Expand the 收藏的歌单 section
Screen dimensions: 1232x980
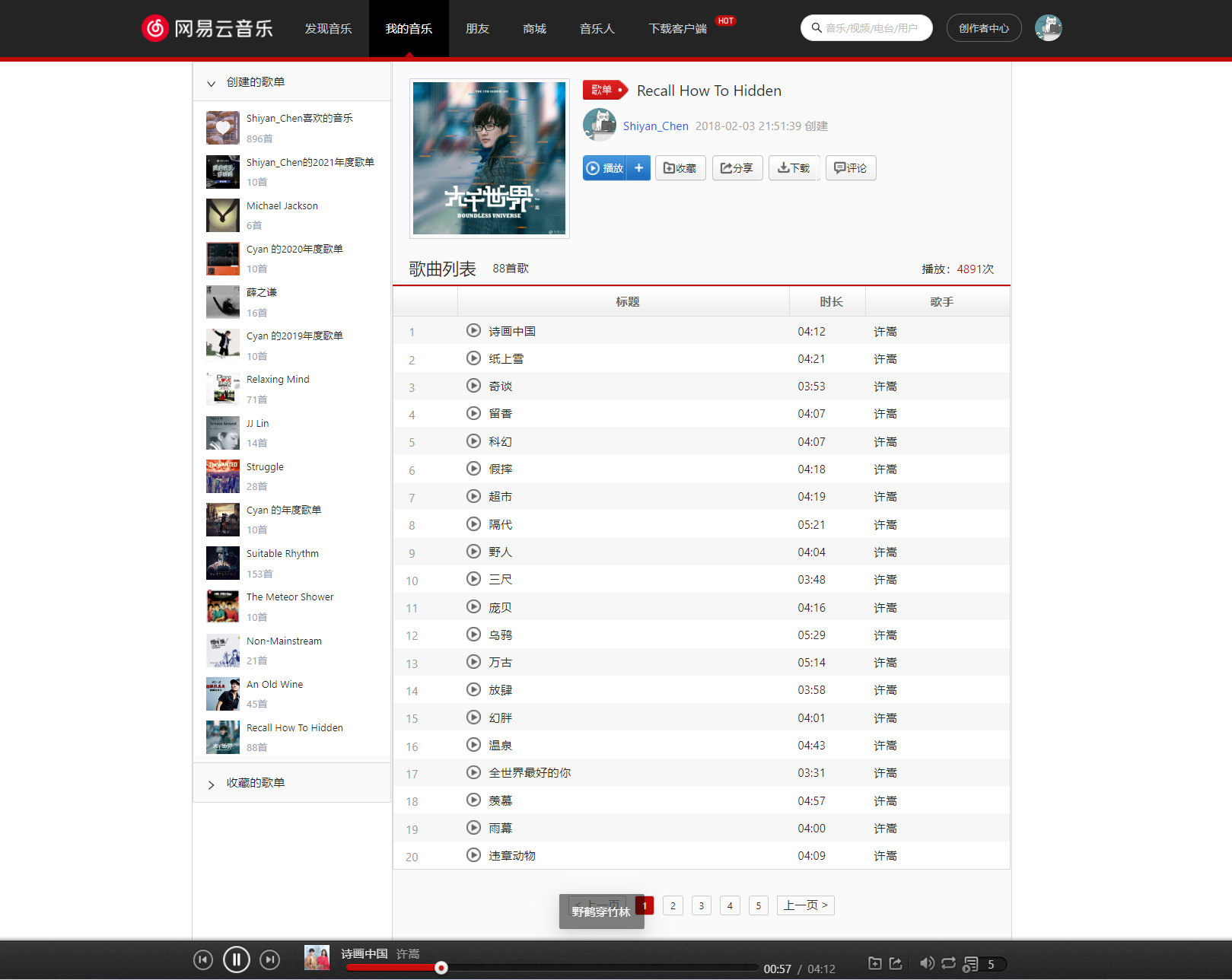pos(212,784)
